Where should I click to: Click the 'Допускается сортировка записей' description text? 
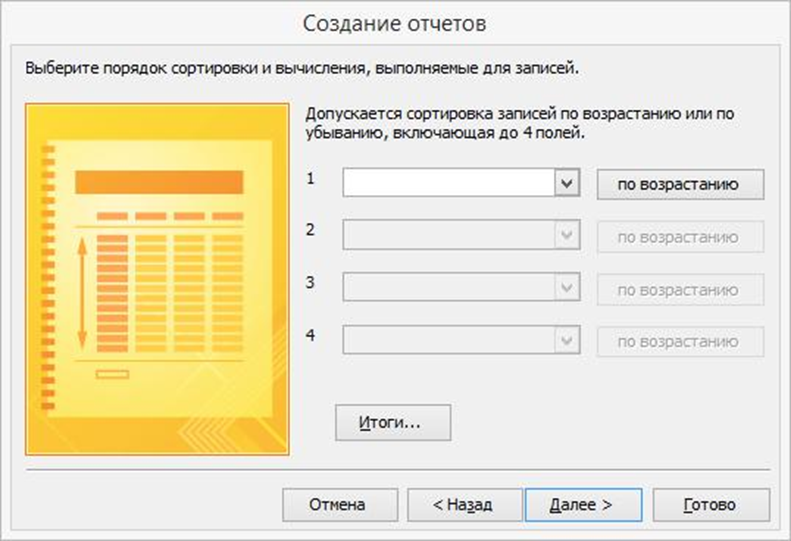(x=520, y=123)
